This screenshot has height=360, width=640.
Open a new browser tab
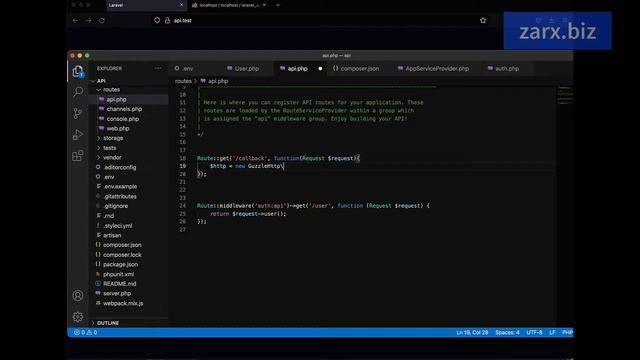(278, 5)
